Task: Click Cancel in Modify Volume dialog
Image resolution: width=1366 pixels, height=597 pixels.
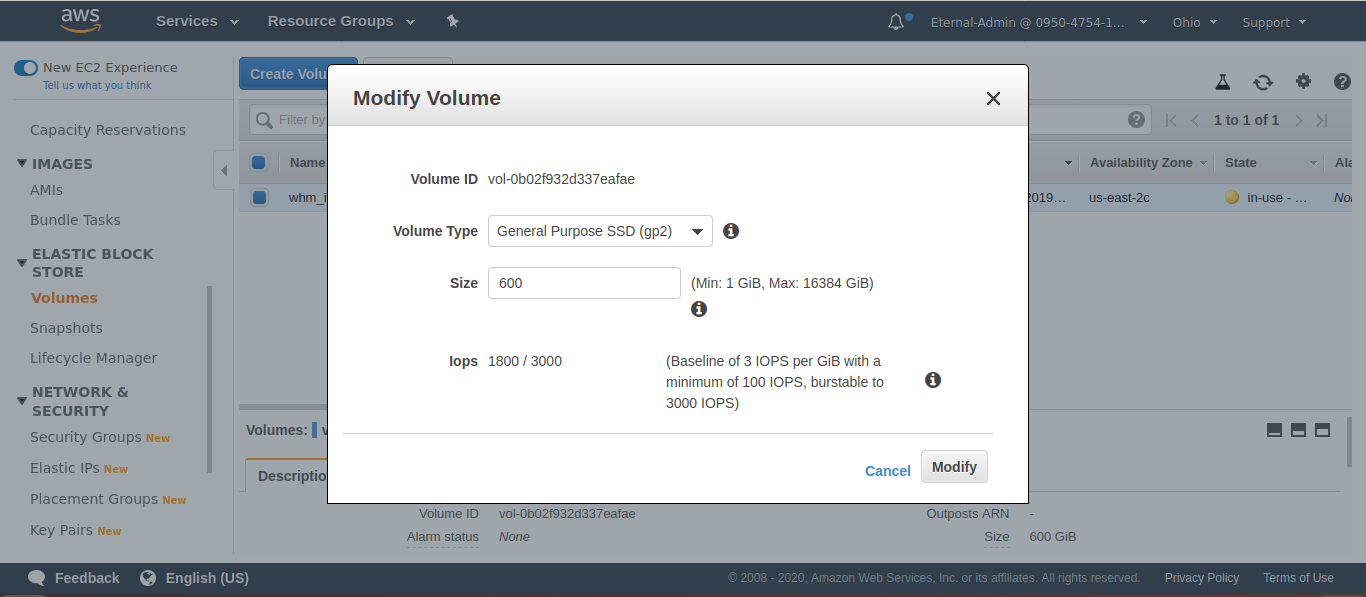Action: click(887, 471)
